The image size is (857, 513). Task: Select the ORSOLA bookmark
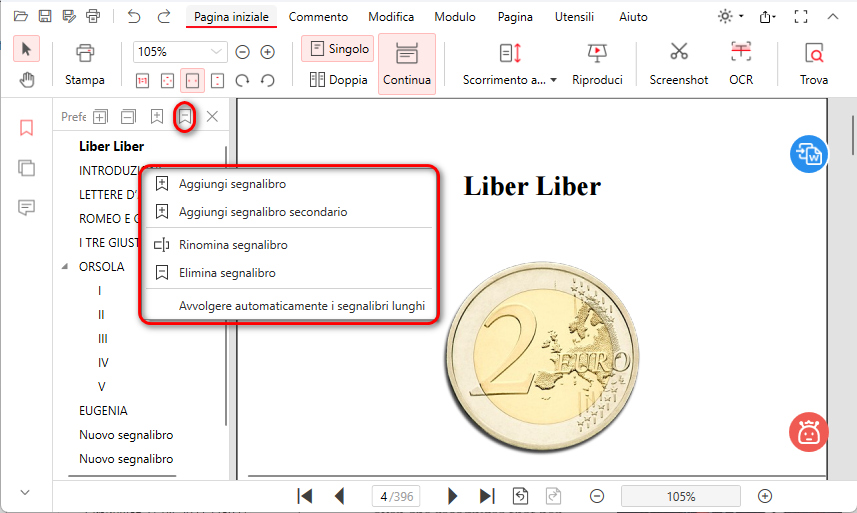click(x=102, y=267)
